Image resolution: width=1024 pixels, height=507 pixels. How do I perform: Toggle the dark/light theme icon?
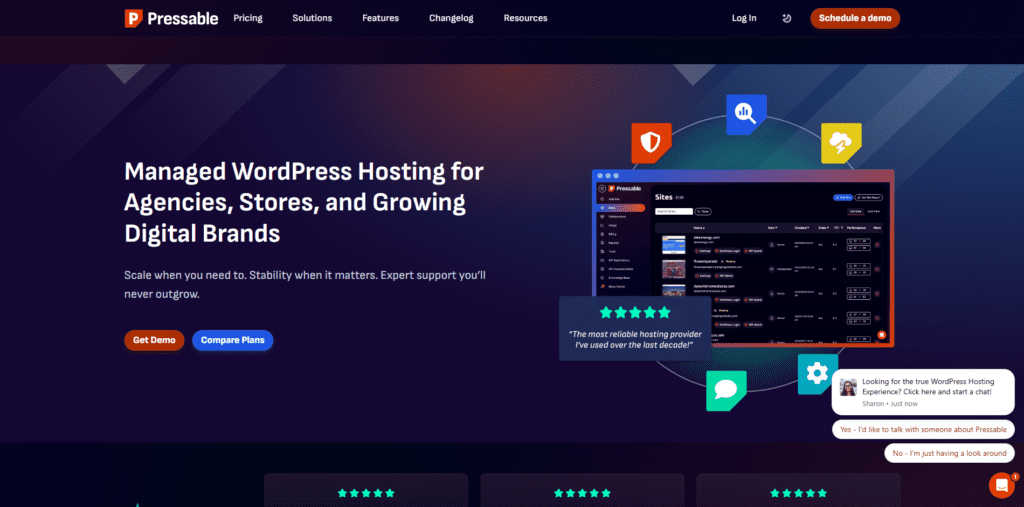(787, 18)
